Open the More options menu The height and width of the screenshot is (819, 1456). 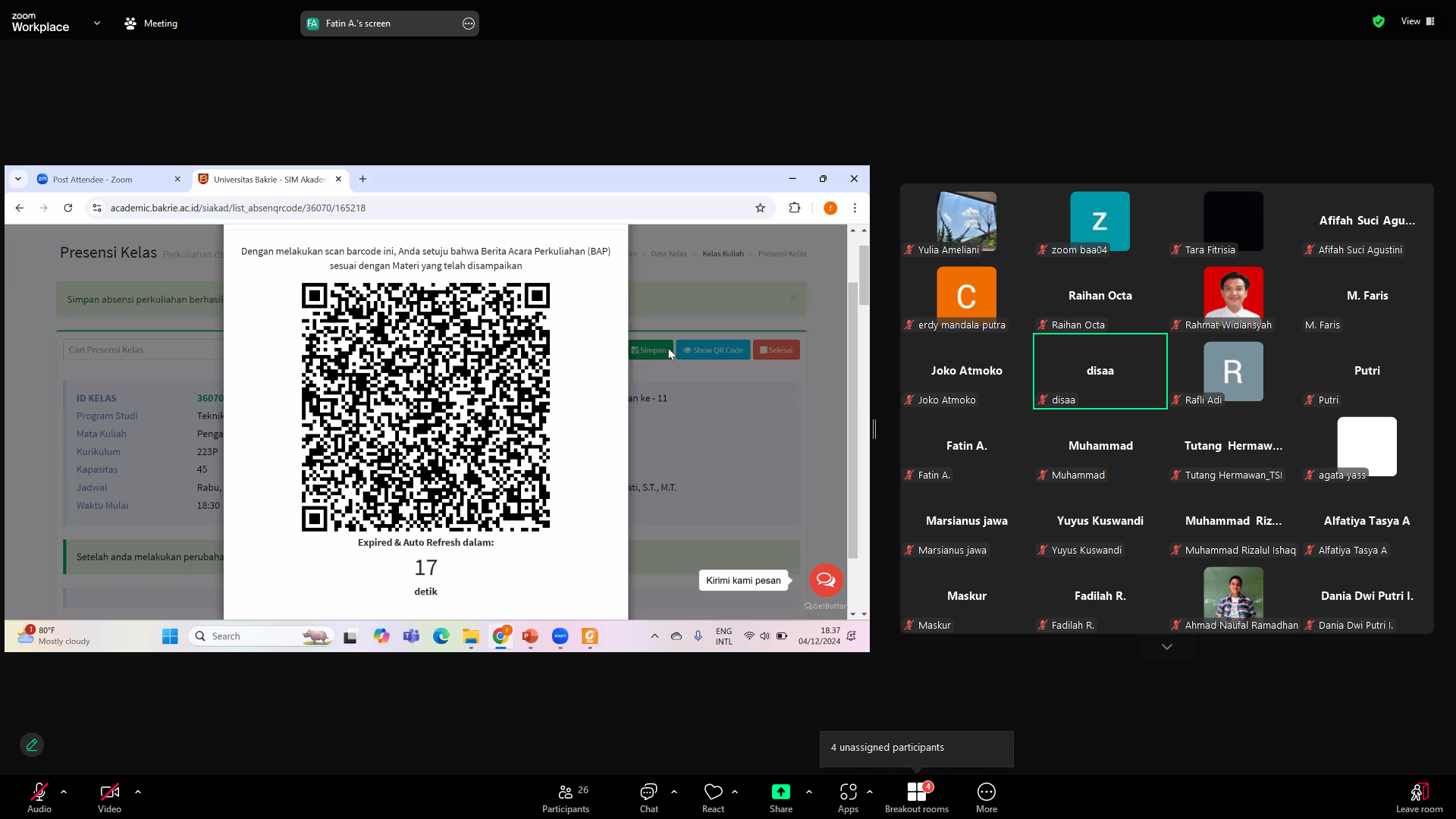[987, 797]
